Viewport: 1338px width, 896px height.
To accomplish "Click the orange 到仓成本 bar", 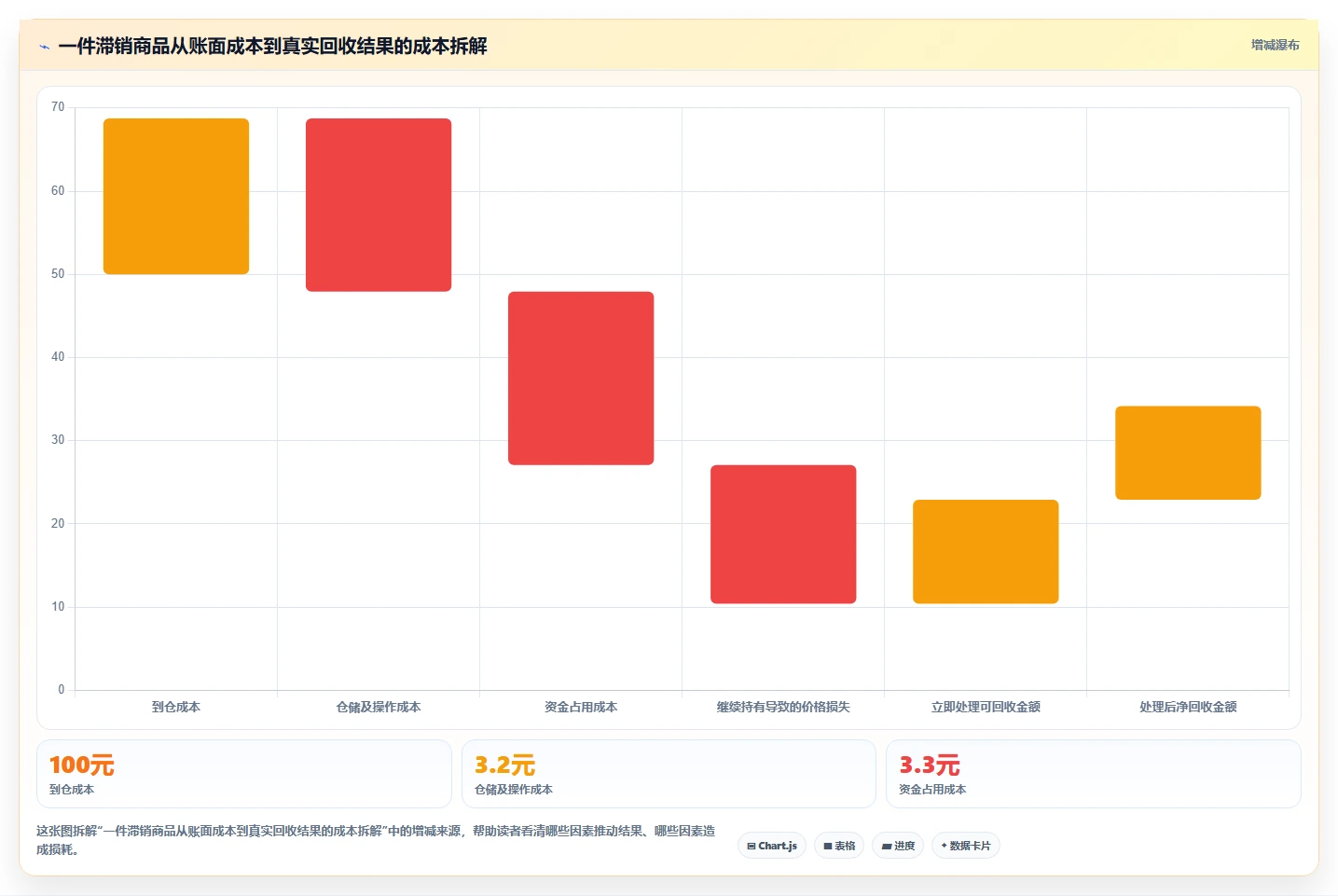I will (176, 196).
